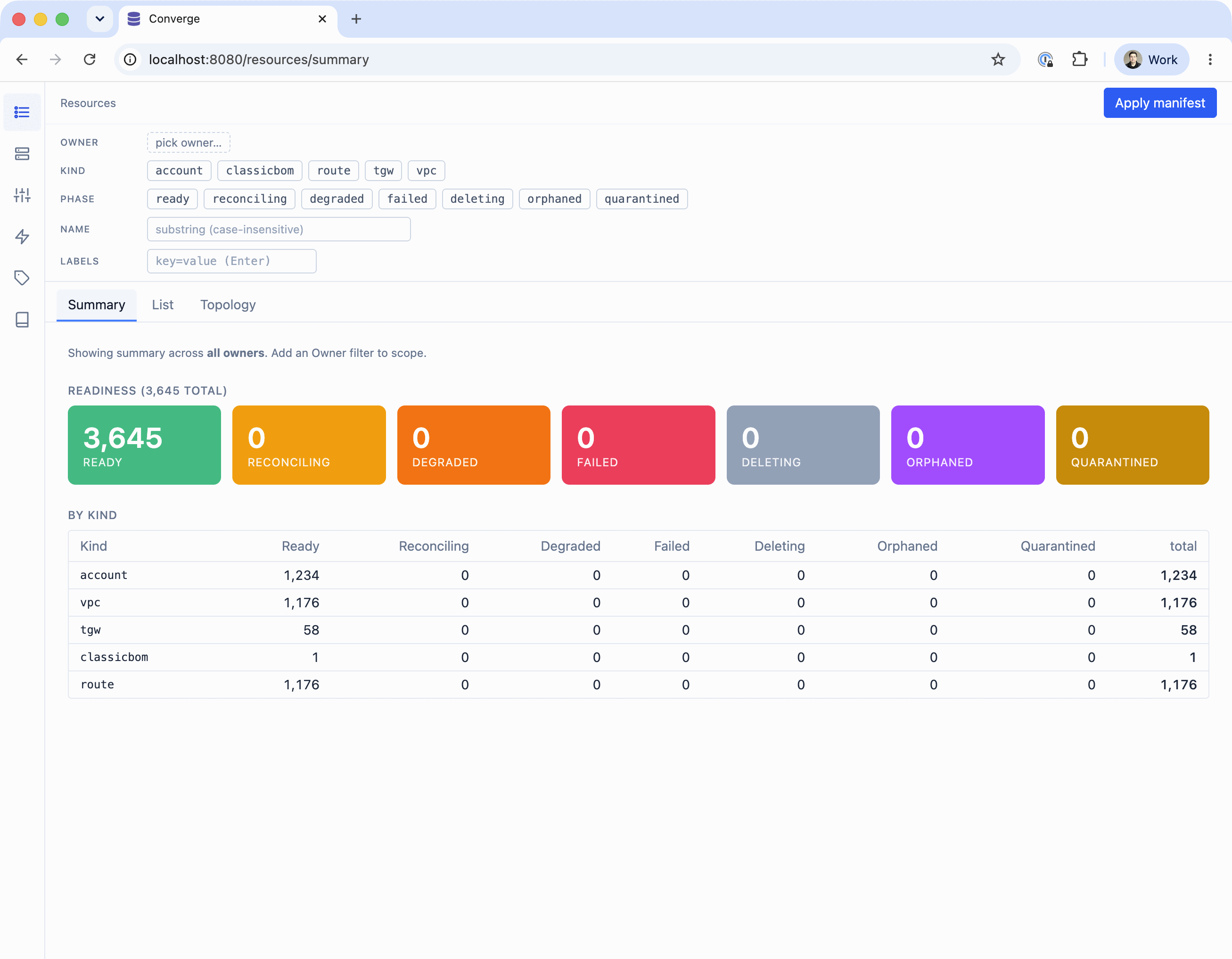Toggle the ready phase filter
This screenshot has height=959, width=1232.
pos(172,198)
